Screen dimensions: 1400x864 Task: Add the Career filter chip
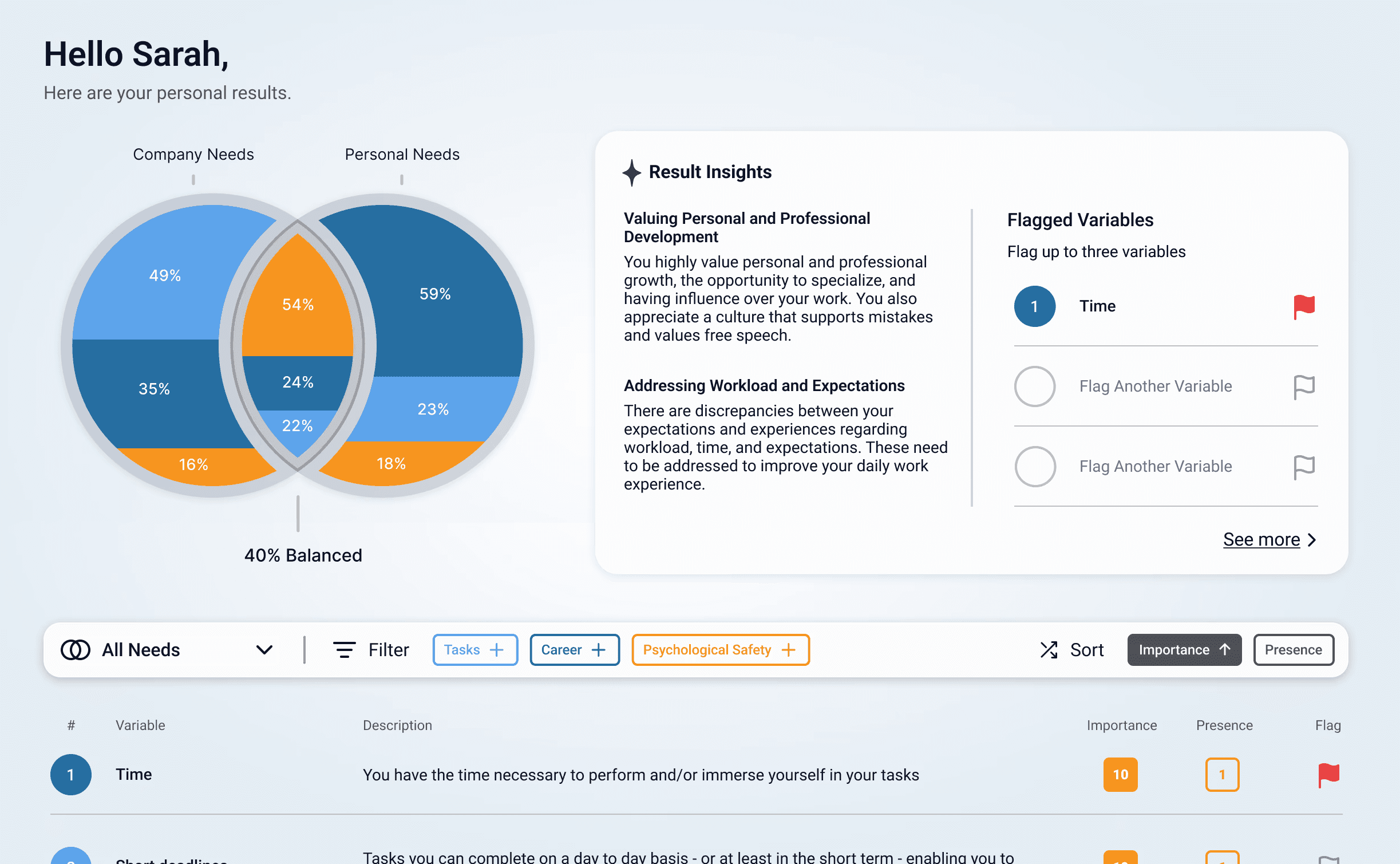pos(575,650)
